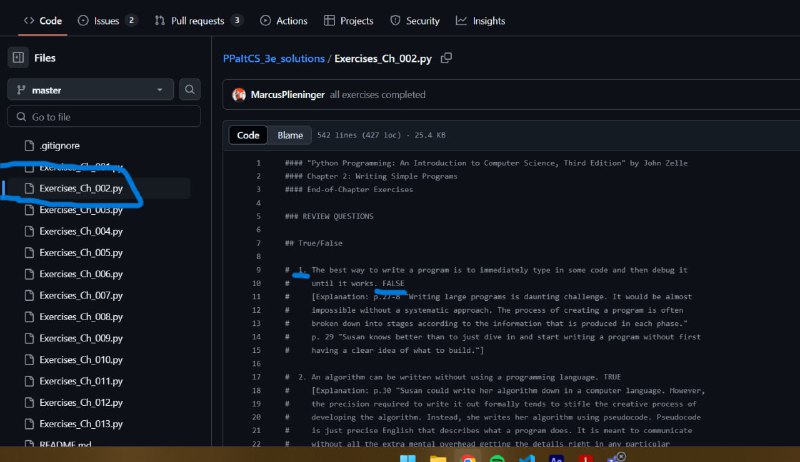Screen dimensions: 800x462
Task: Switch to the Blame view
Action: pyautogui.click(x=290, y=135)
